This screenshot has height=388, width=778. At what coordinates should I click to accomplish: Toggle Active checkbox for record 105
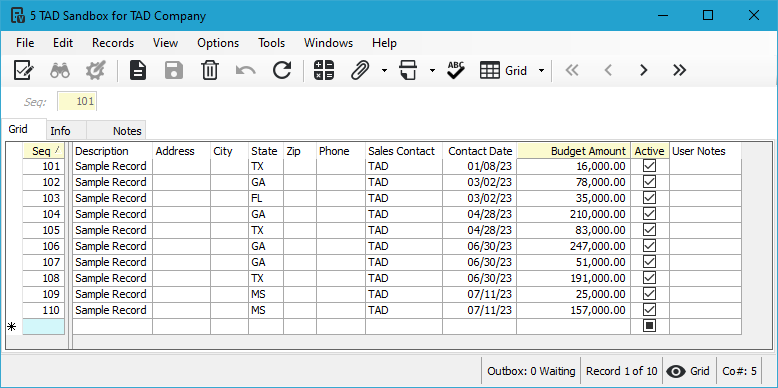point(649,230)
